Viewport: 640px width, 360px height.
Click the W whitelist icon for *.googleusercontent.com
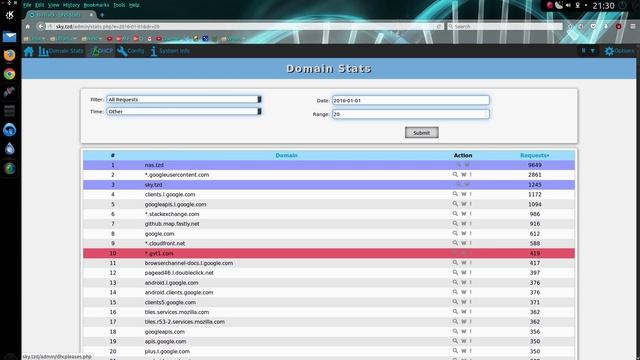click(464, 174)
